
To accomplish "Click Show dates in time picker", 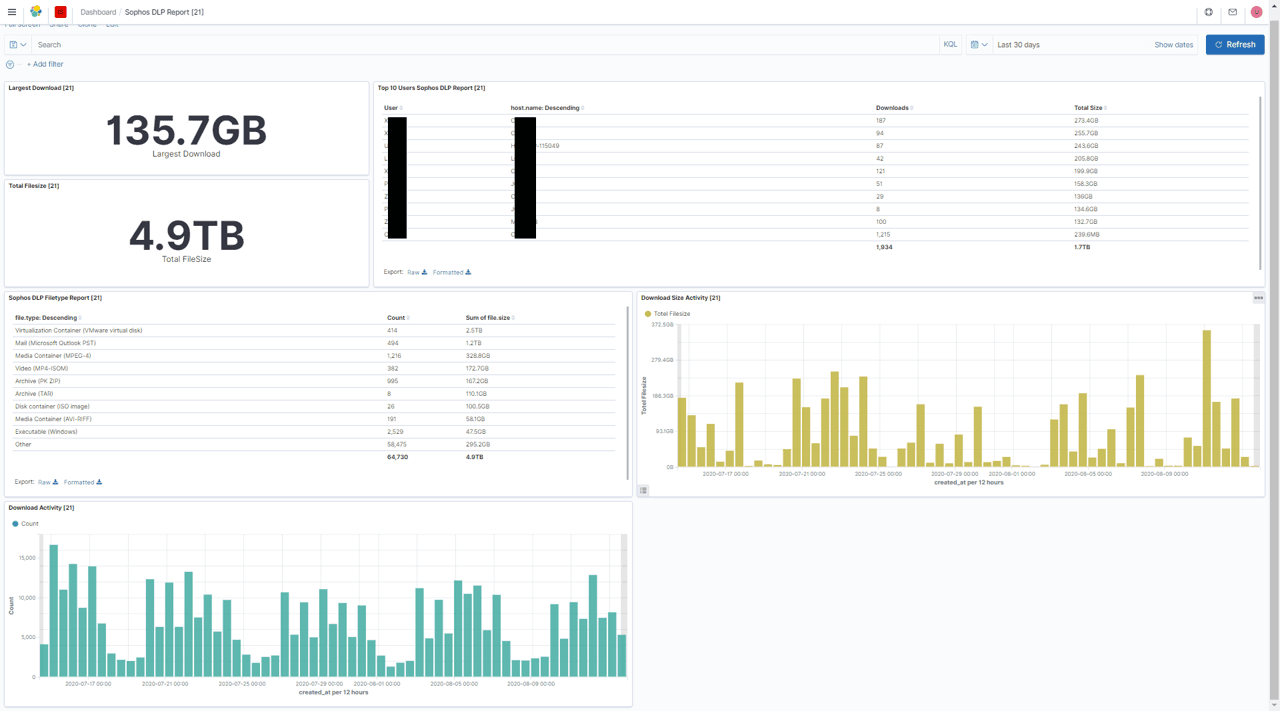I will [1173, 45].
